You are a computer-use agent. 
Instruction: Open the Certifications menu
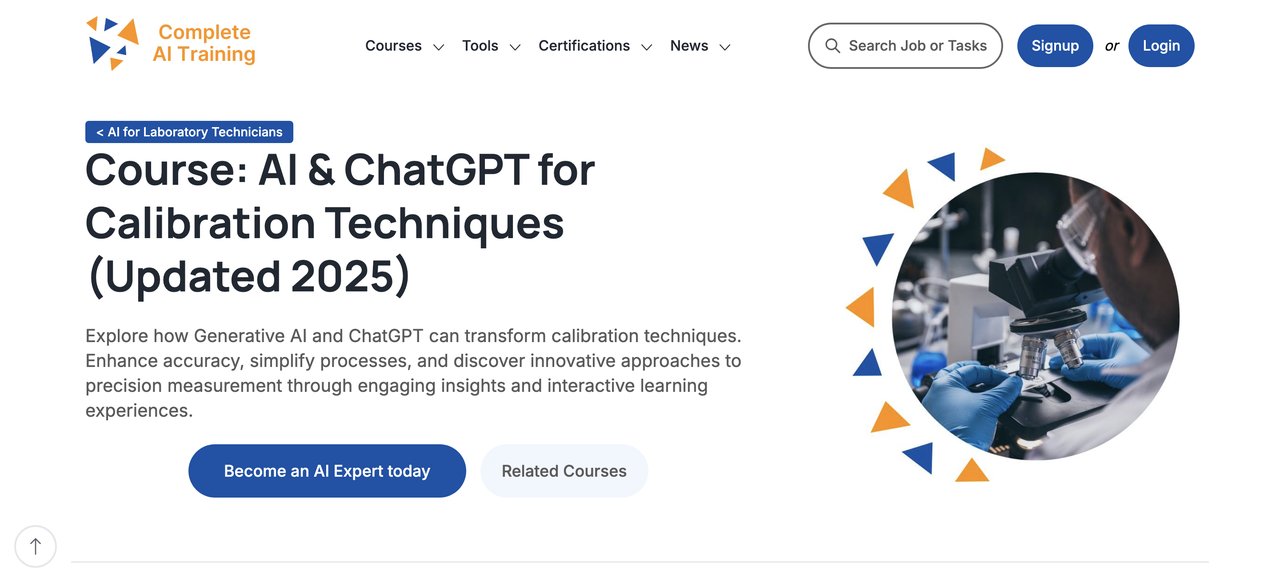click(584, 46)
